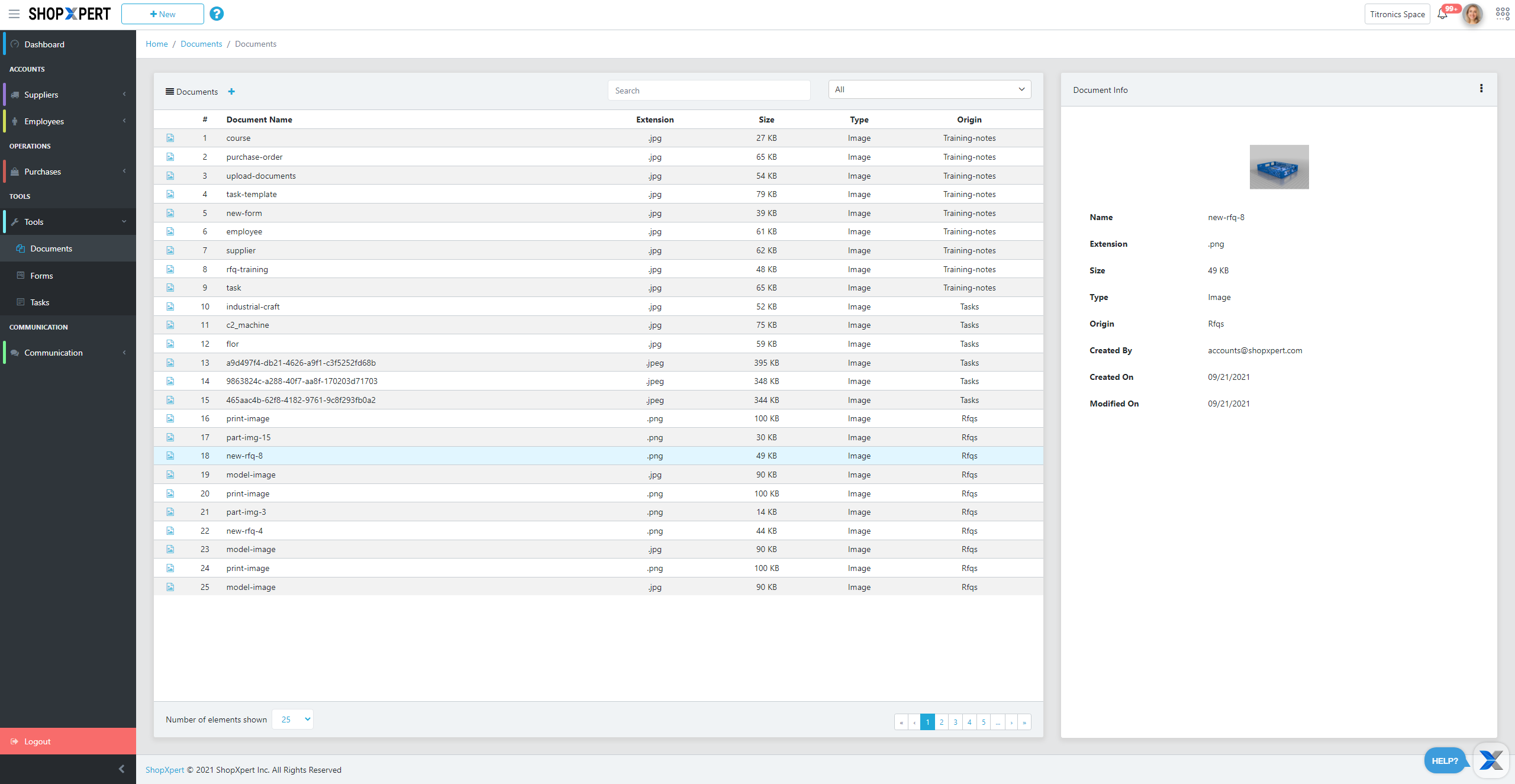Click the image file icon beside course
The image size is (1515, 784).
(170, 137)
